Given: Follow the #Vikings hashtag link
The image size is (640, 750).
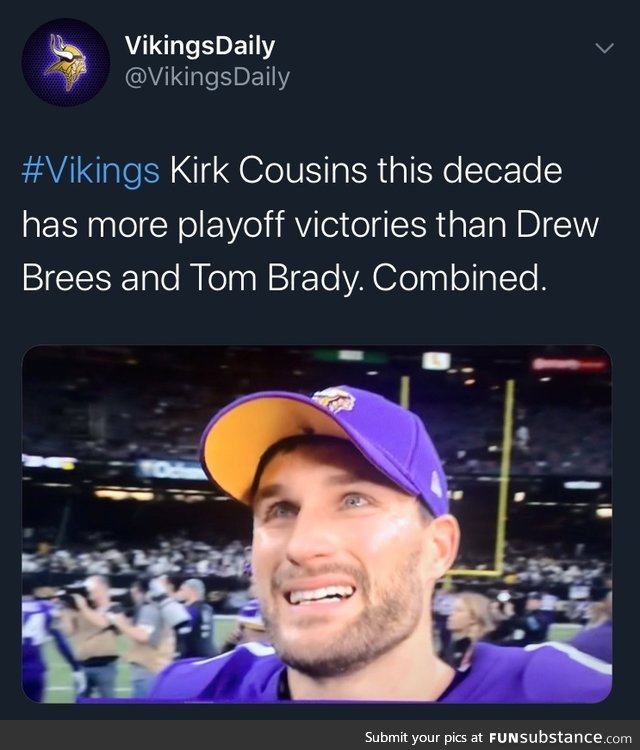Looking at the screenshot, I should [90, 171].
